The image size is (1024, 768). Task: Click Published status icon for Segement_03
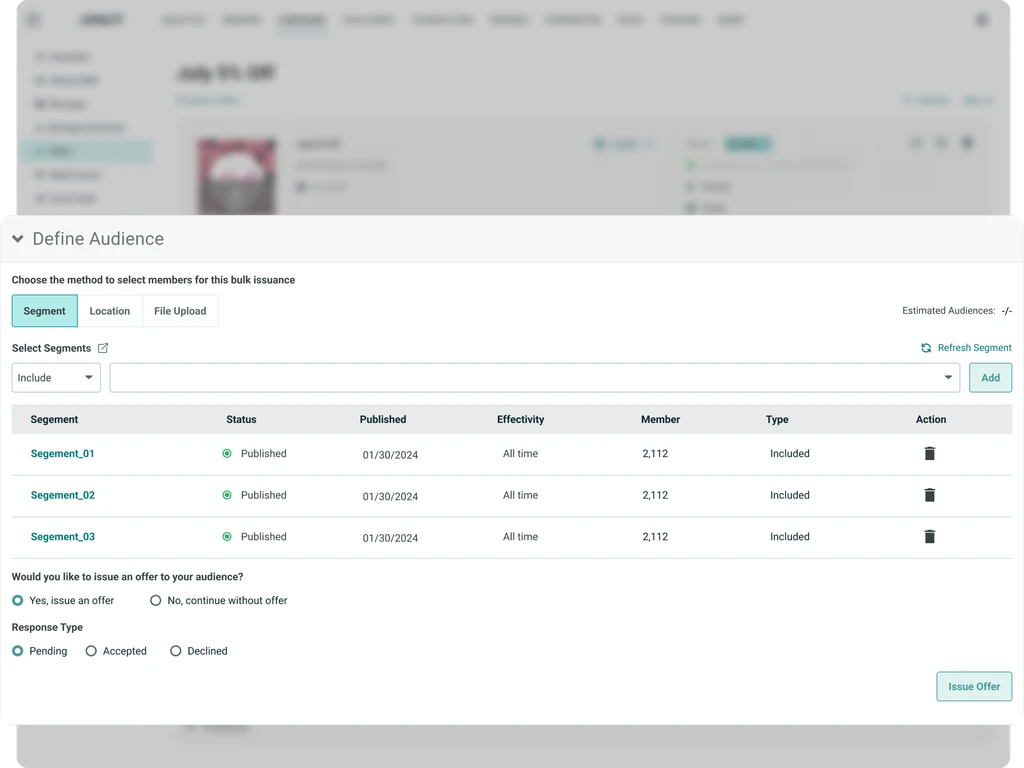tap(227, 537)
